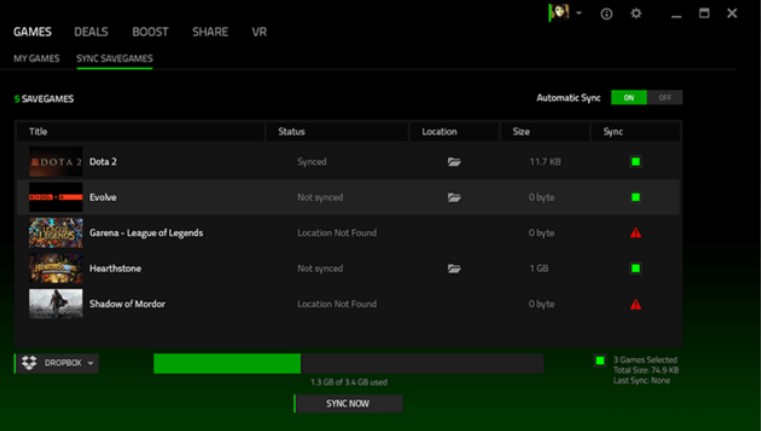Click the Evolve game thumbnail

pos(56,197)
